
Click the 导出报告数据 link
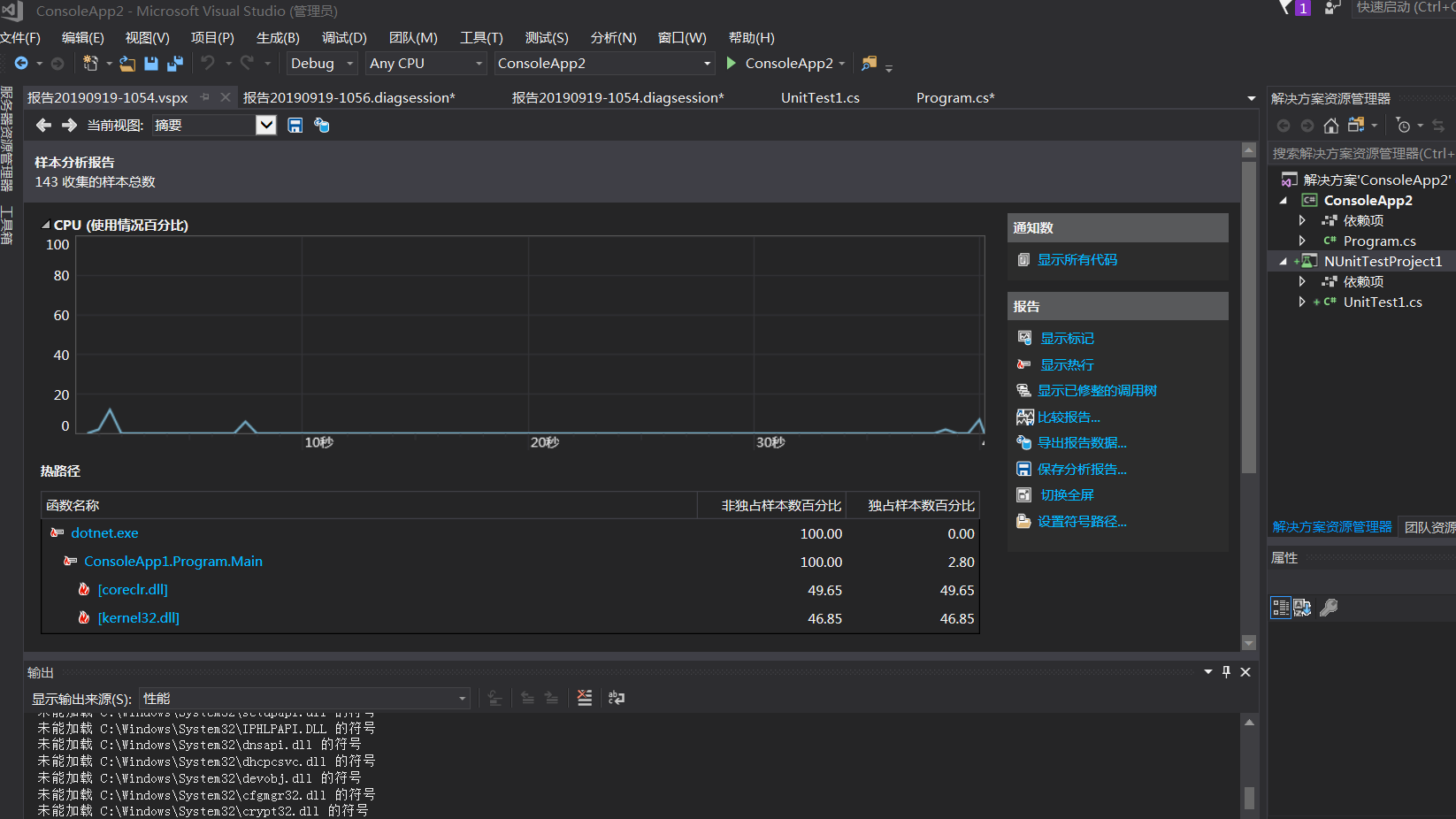(x=1082, y=443)
